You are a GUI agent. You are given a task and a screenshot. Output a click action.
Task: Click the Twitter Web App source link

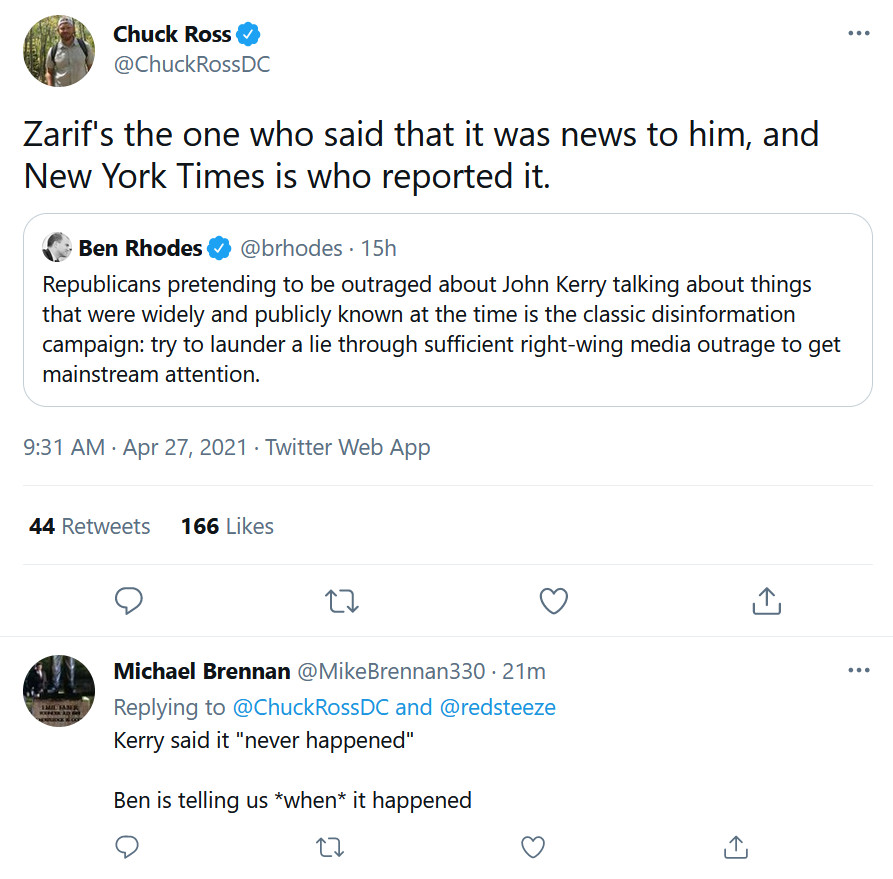(x=346, y=447)
